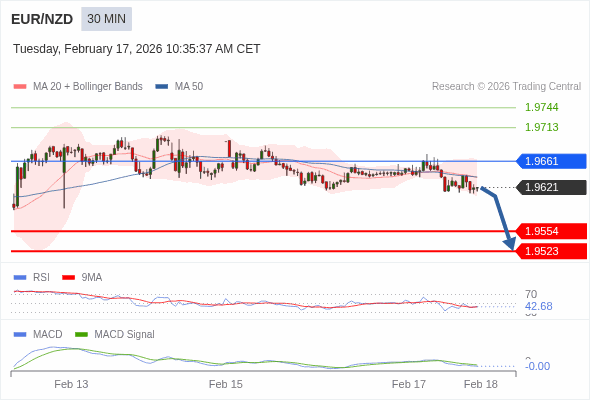Click Research © 2026 Trading Central text

506,87
